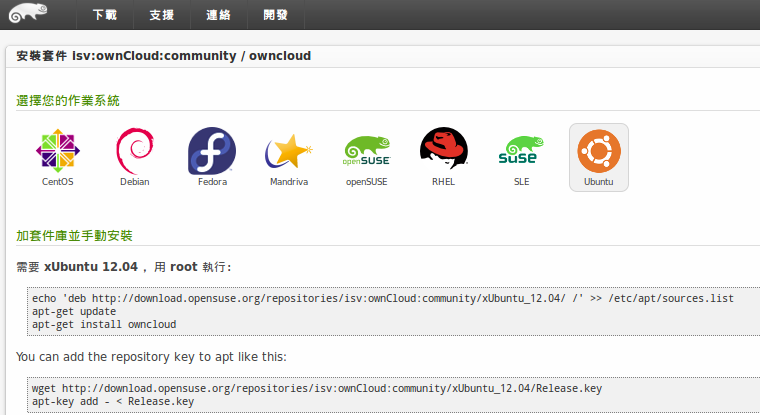
Task: Click the echo deb repository command line
Action: (x=383, y=298)
